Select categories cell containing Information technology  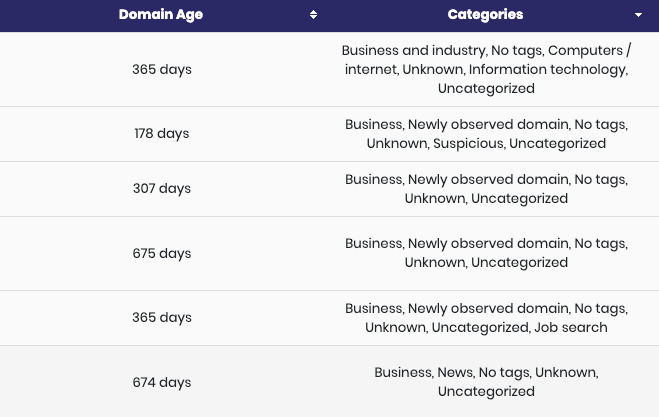click(486, 69)
